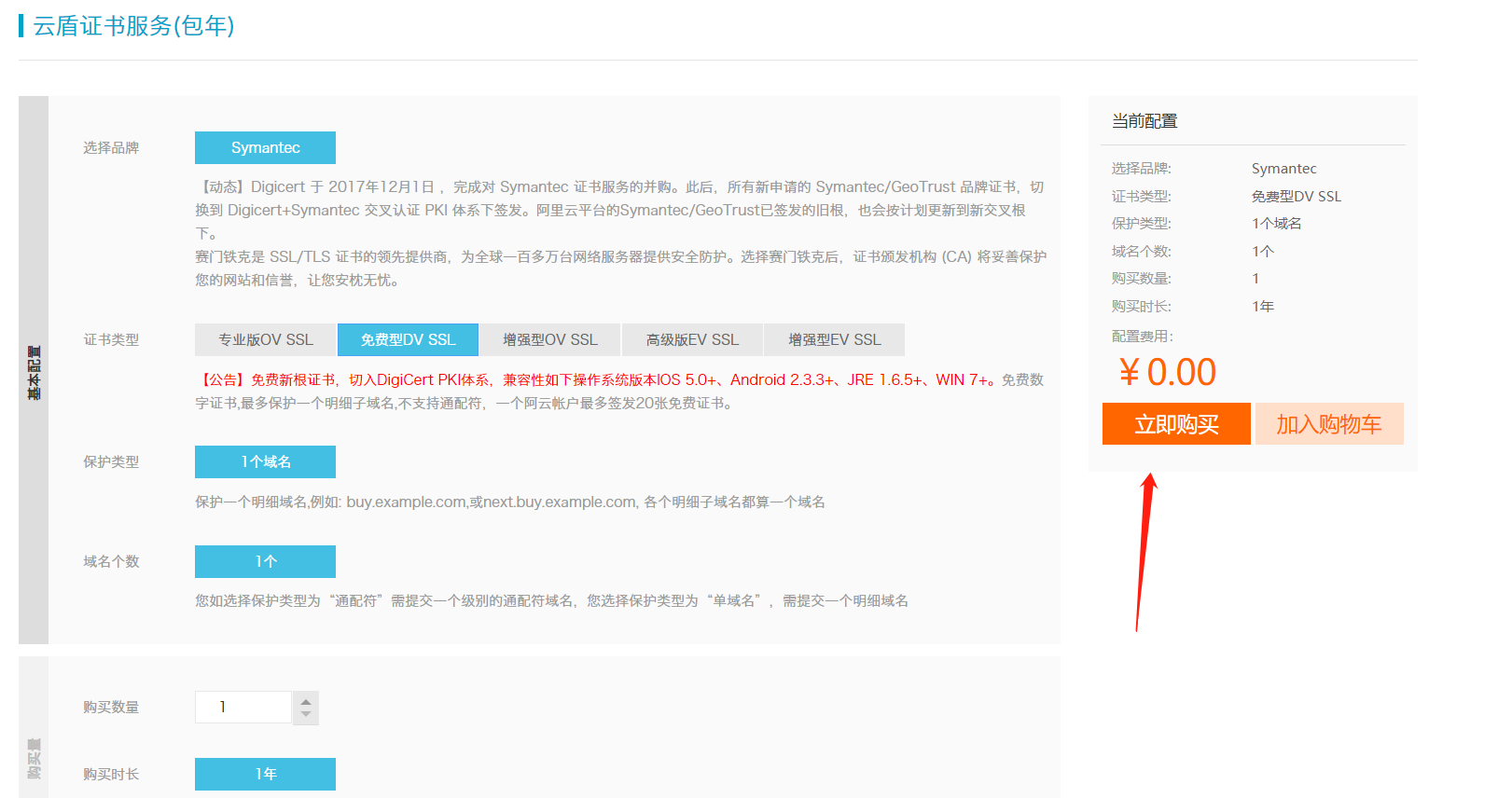1512x798 pixels.
Task: Click the 【动态】Digicert acquisition notice text
Action: tap(619, 210)
